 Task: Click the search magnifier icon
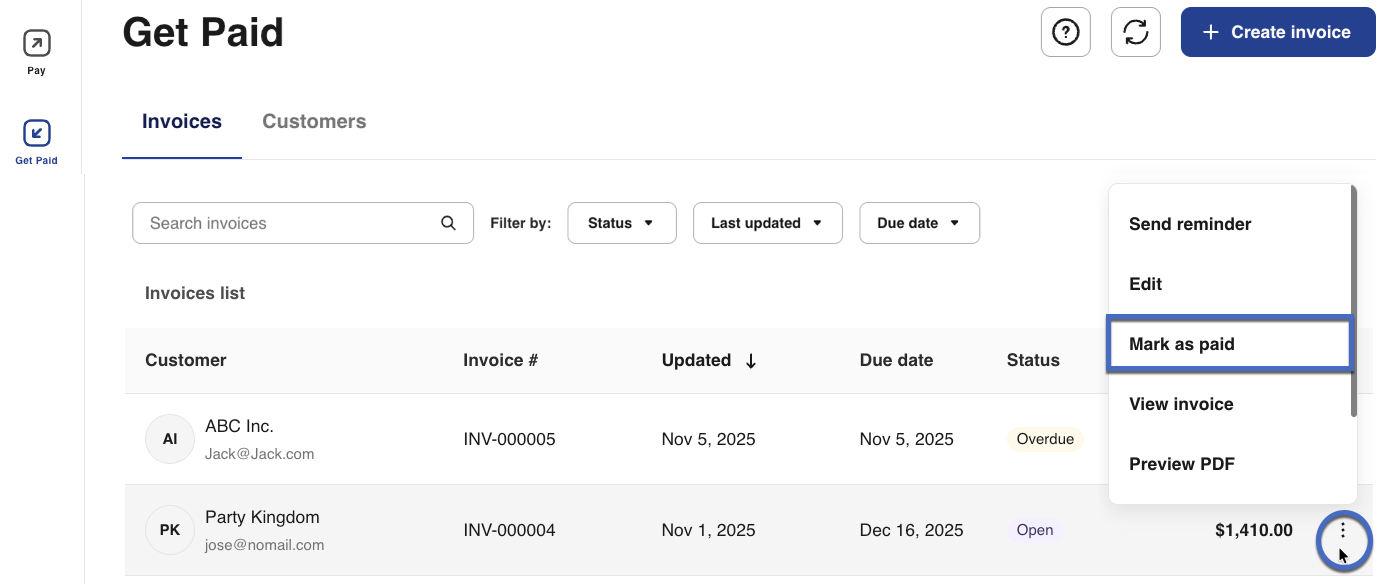[x=449, y=223]
